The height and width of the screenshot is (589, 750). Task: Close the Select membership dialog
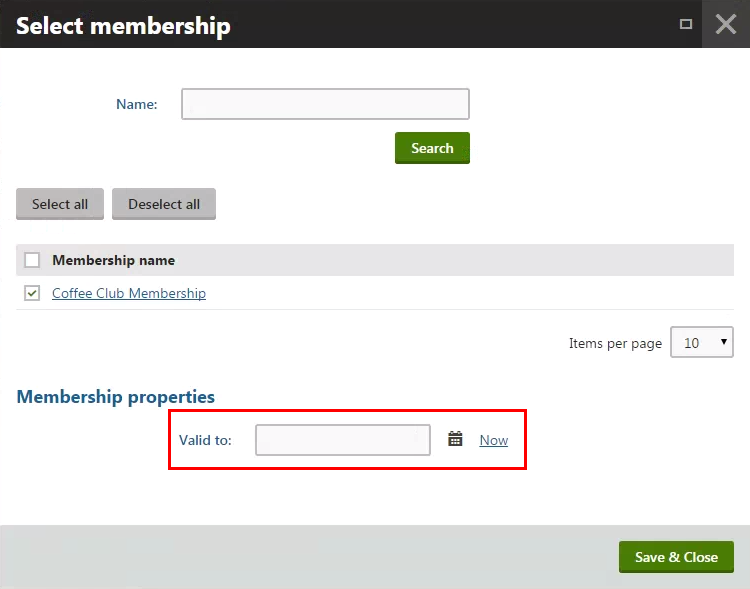pyautogui.click(x=726, y=24)
